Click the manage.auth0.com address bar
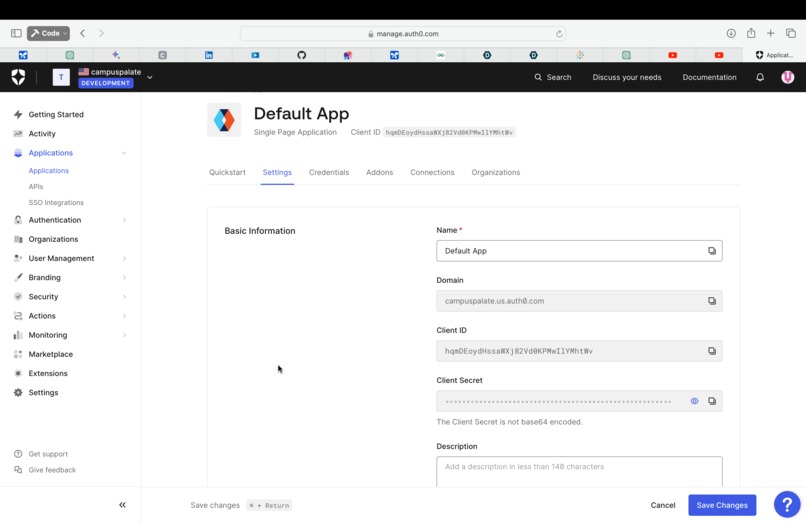The image size is (806, 523). coord(403,34)
